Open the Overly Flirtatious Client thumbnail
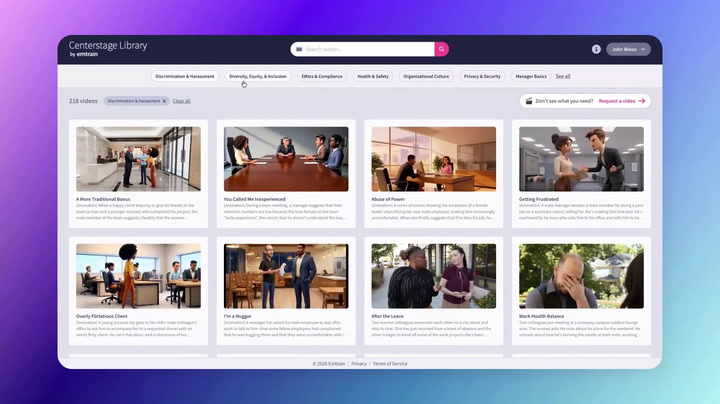Viewport: 720px width, 404px height. click(x=138, y=276)
